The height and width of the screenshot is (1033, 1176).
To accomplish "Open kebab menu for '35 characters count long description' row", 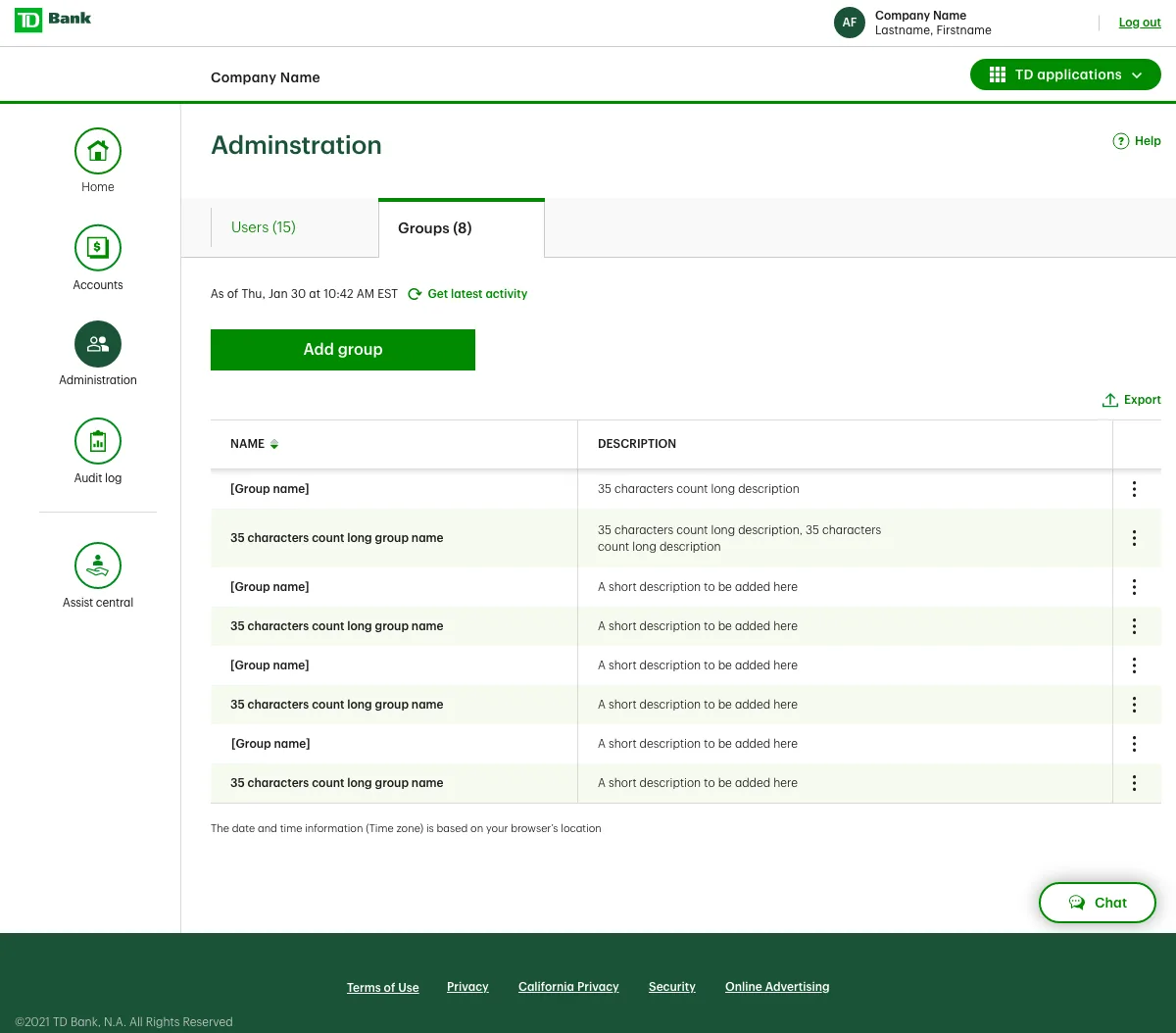I will pyautogui.click(x=1134, y=489).
